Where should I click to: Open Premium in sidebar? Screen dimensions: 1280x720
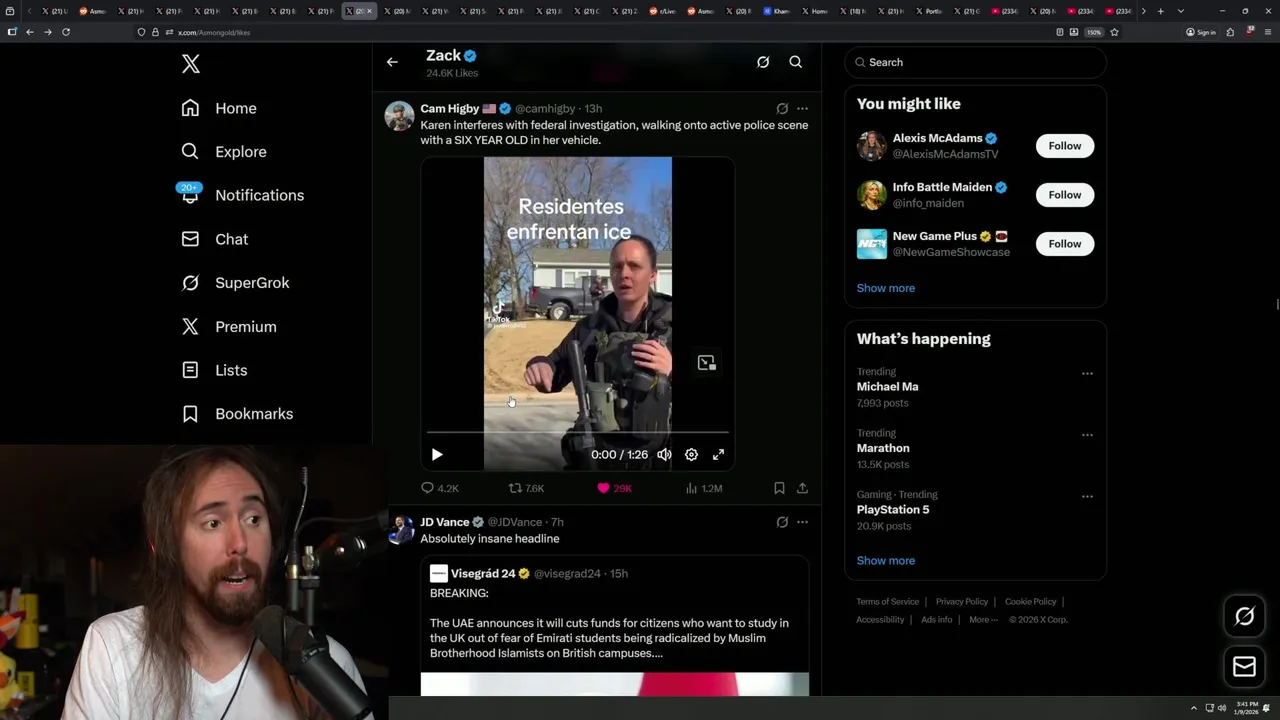click(x=228, y=327)
